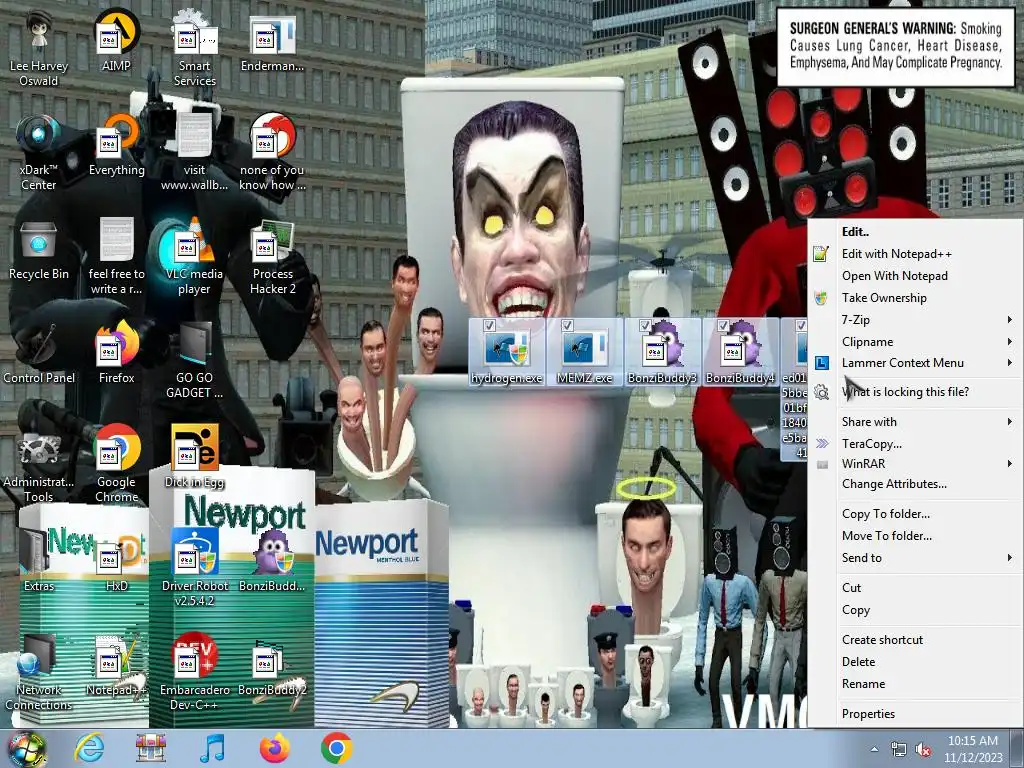Choose Open With Notepad

[915, 276]
